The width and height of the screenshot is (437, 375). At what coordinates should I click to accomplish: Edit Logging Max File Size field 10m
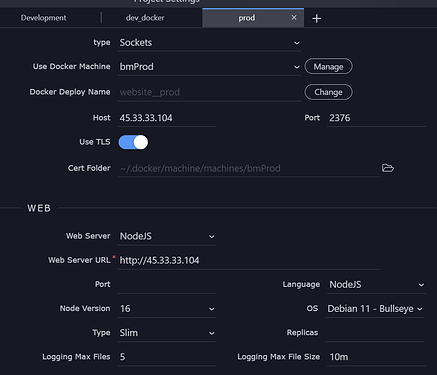[x=376, y=357]
